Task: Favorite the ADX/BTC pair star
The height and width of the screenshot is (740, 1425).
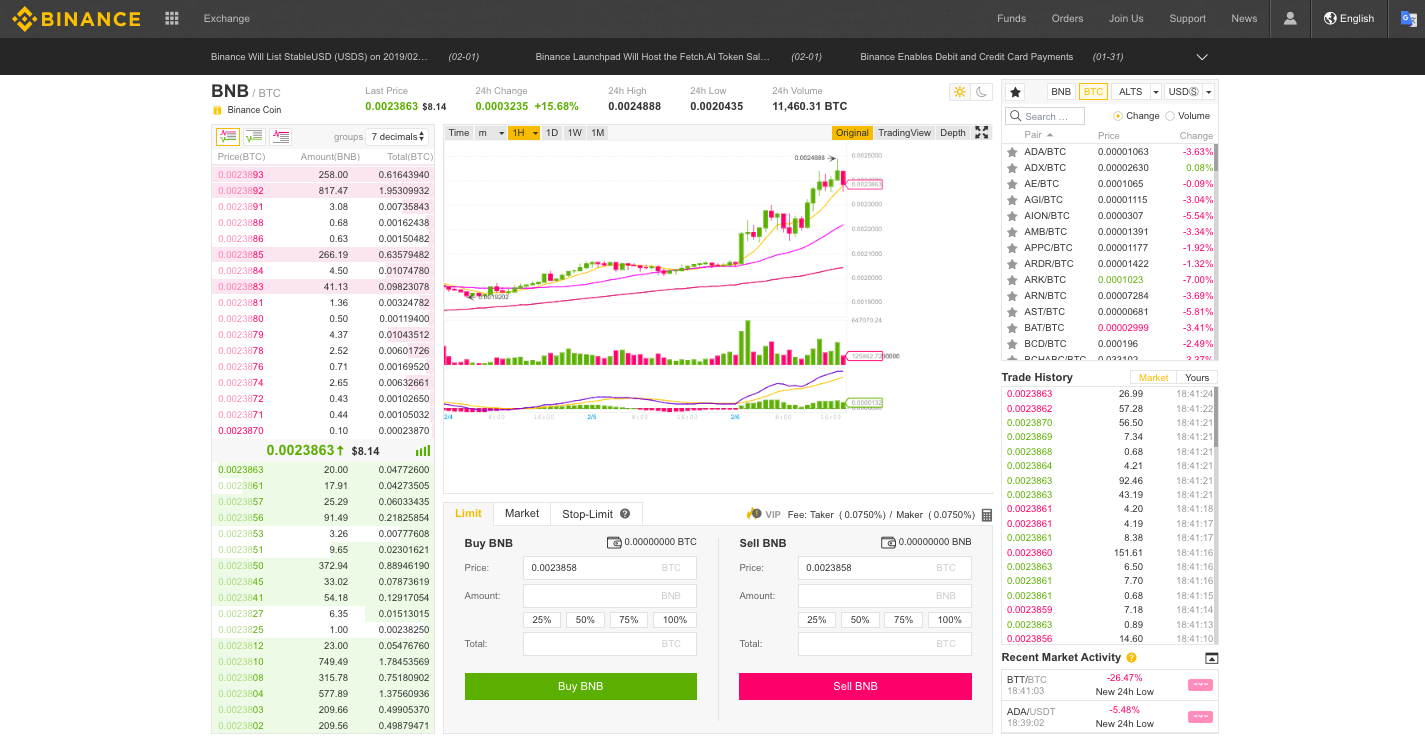Action: click(1012, 168)
